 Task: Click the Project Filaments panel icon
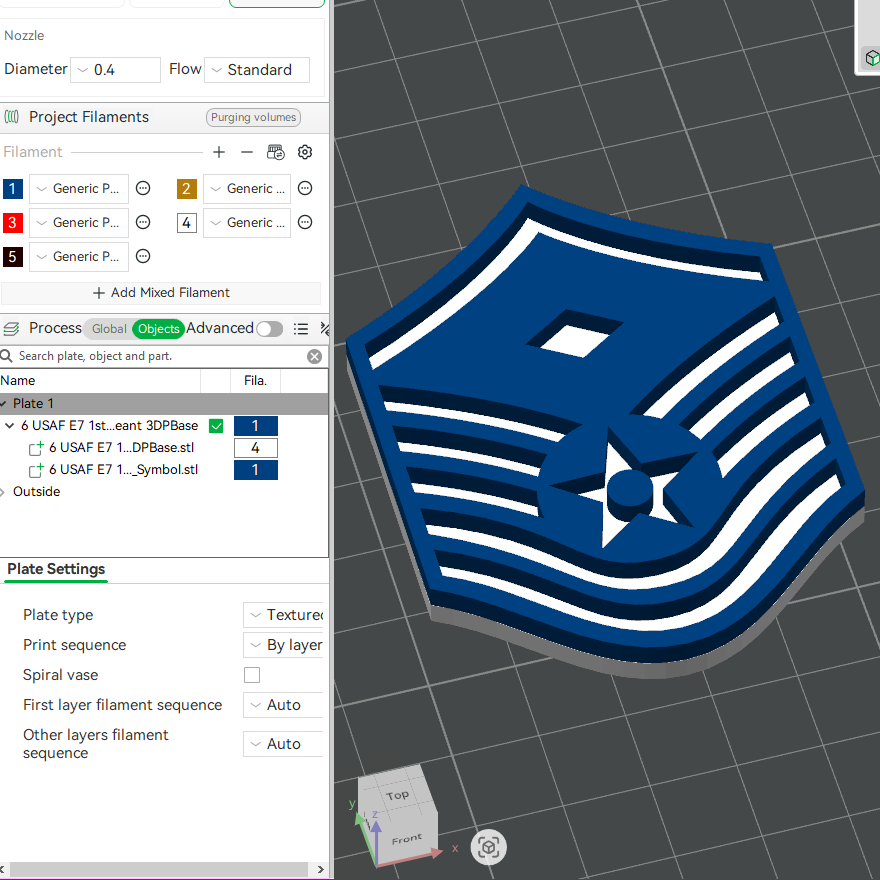(12, 117)
